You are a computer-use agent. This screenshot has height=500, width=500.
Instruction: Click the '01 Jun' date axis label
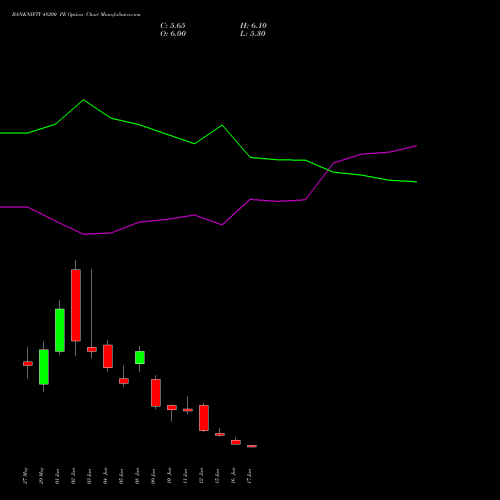point(58,476)
